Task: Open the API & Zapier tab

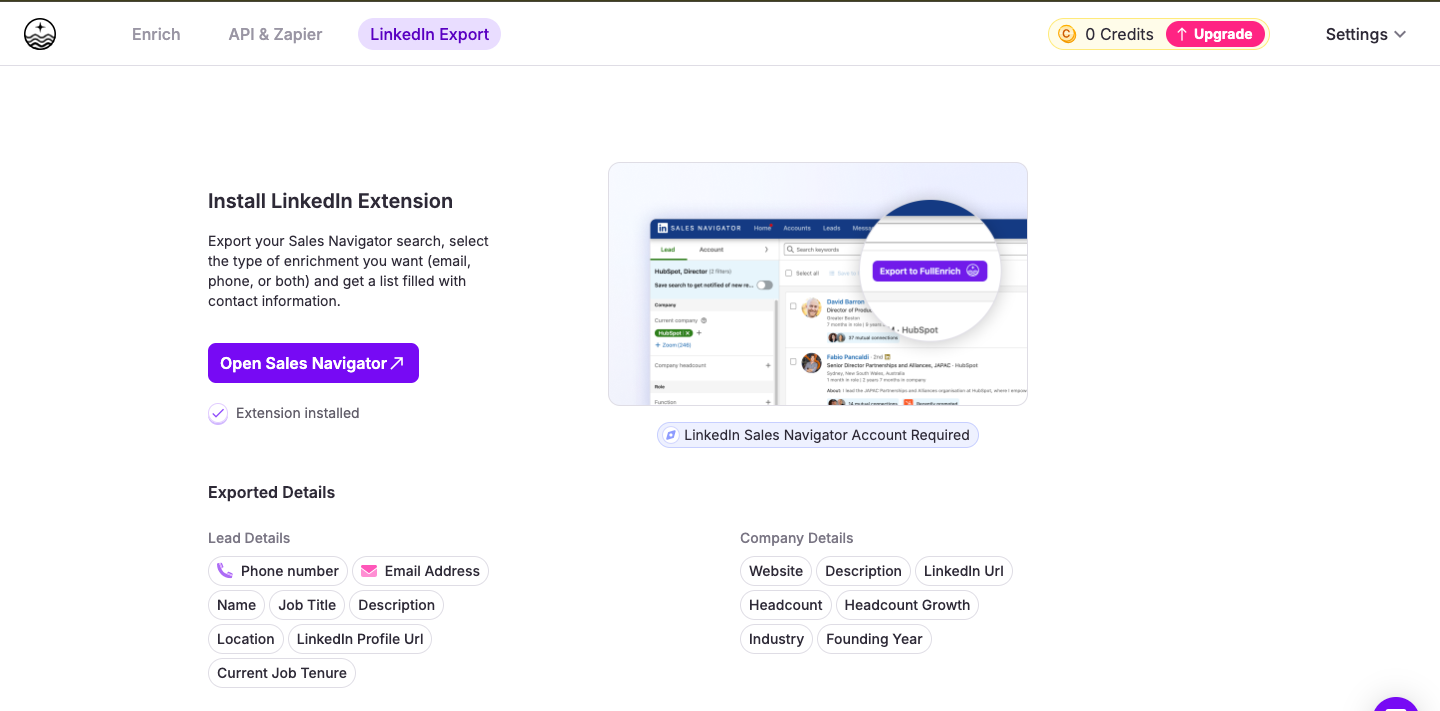Action: [275, 34]
